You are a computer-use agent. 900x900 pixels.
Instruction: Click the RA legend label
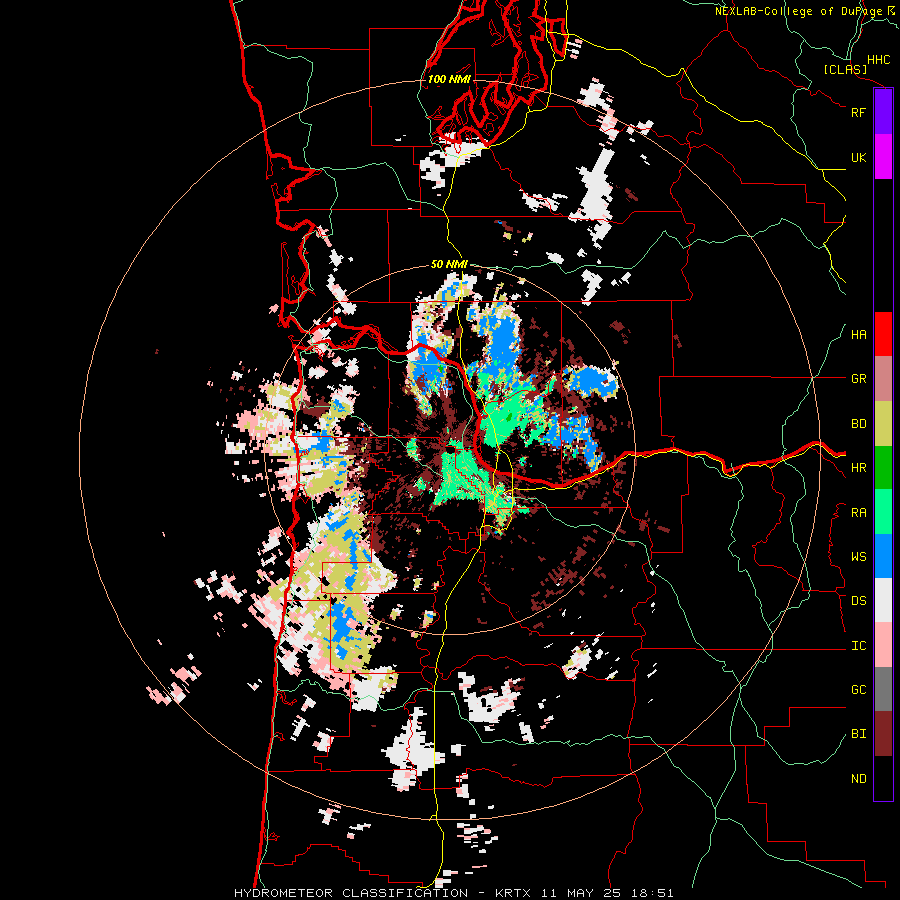click(x=858, y=513)
